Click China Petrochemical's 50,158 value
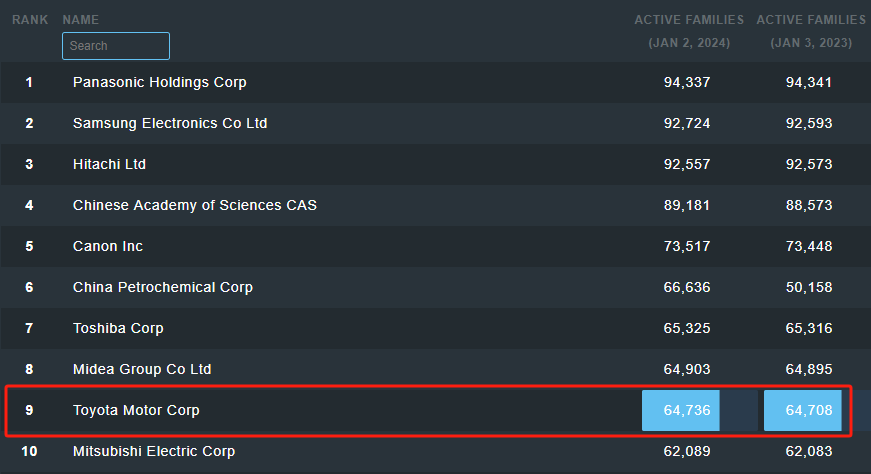The image size is (871, 474). point(809,287)
